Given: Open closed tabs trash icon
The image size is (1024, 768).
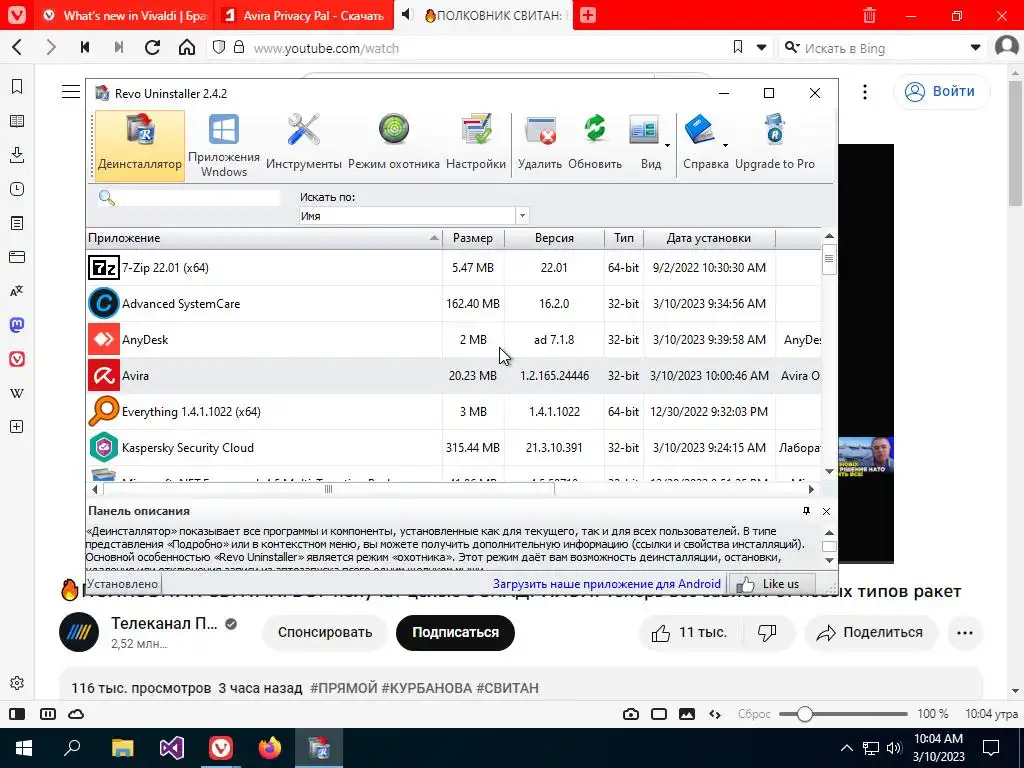Looking at the screenshot, I should point(869,15).
